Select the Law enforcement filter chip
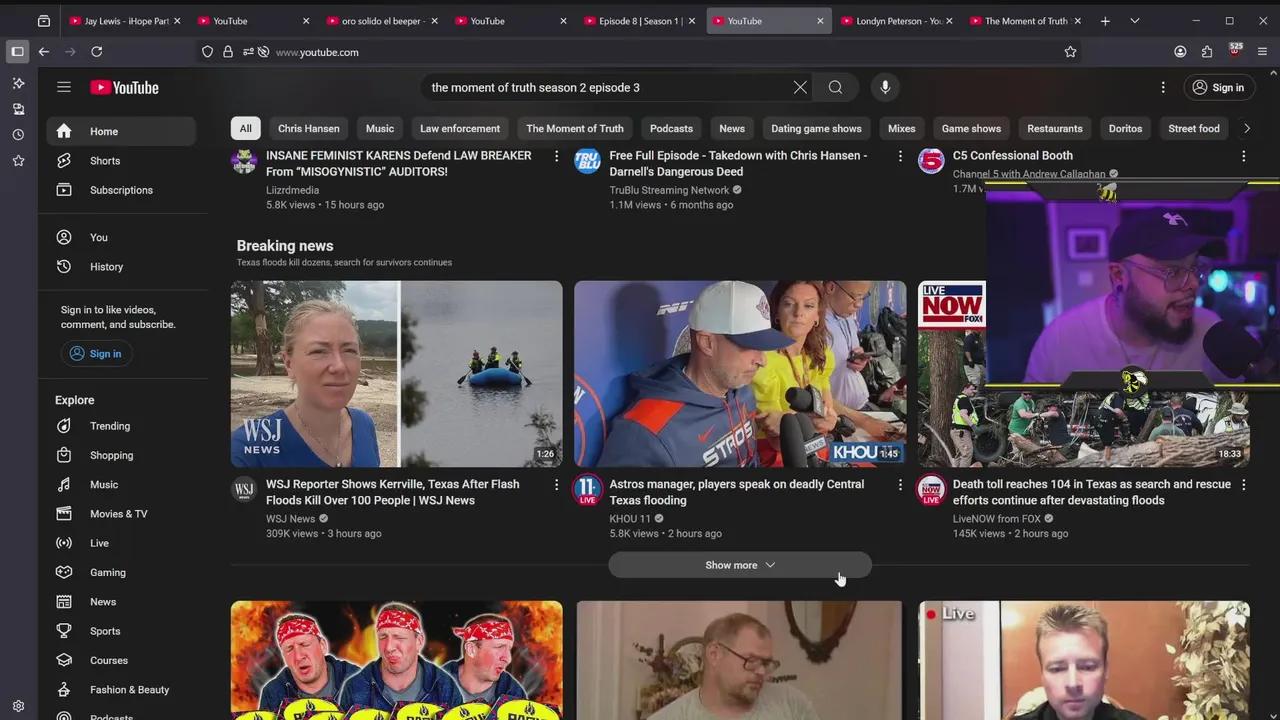Viewport: 1280px width, 720px height. tap(460, 128)
